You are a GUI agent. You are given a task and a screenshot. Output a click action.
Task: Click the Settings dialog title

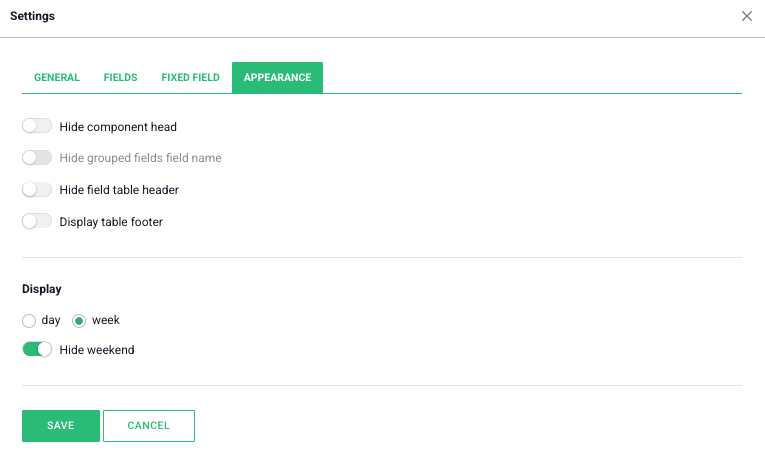pyautogui.click(x=33, y=16)
